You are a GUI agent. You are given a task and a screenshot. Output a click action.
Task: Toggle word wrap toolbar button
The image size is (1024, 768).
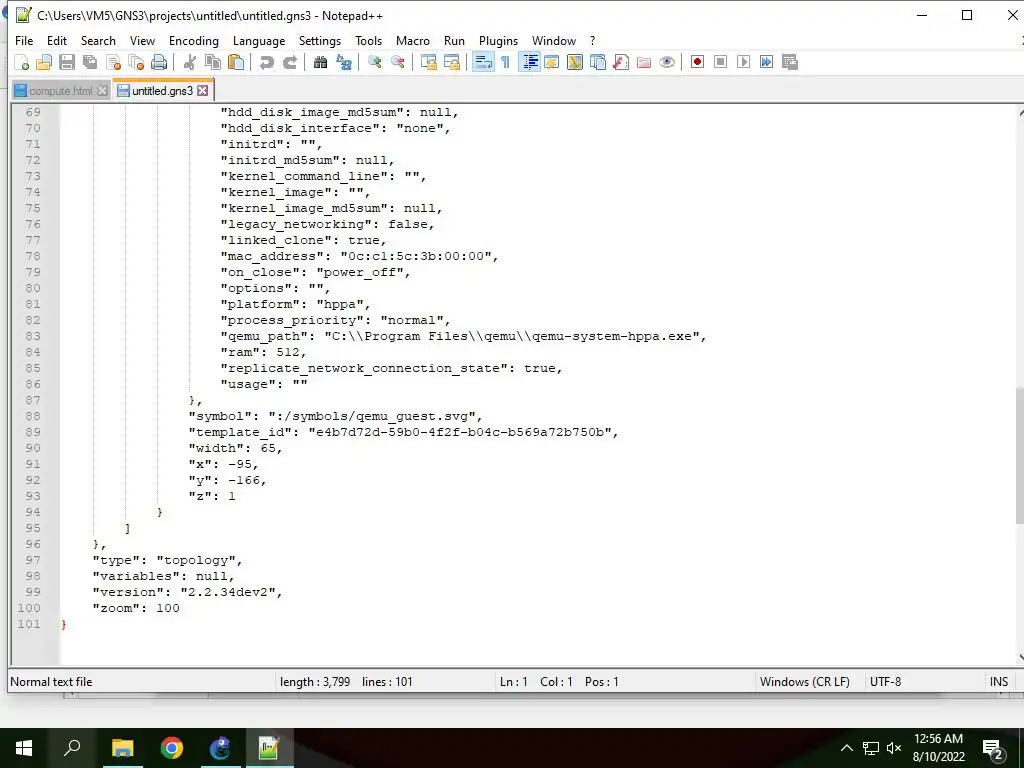point(483,62)
